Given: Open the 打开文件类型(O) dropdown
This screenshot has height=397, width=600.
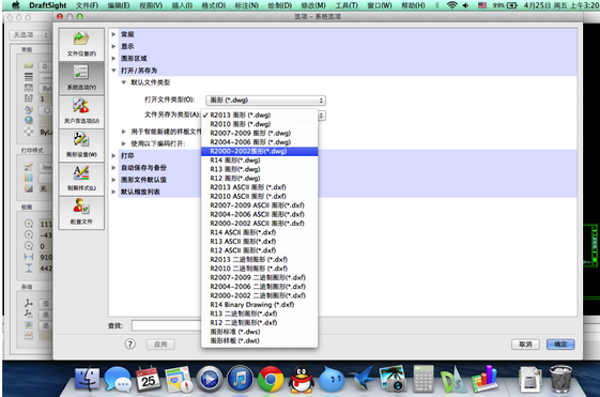Looking at the screenshot, I should point(266,100).
